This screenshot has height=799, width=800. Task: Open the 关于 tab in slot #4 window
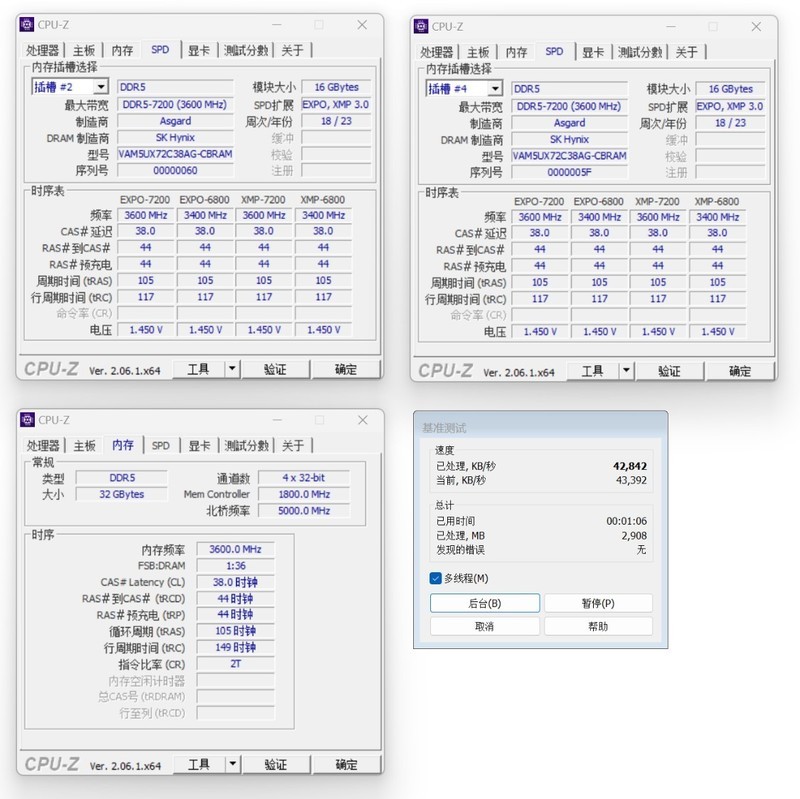click(x=688, y=50)
